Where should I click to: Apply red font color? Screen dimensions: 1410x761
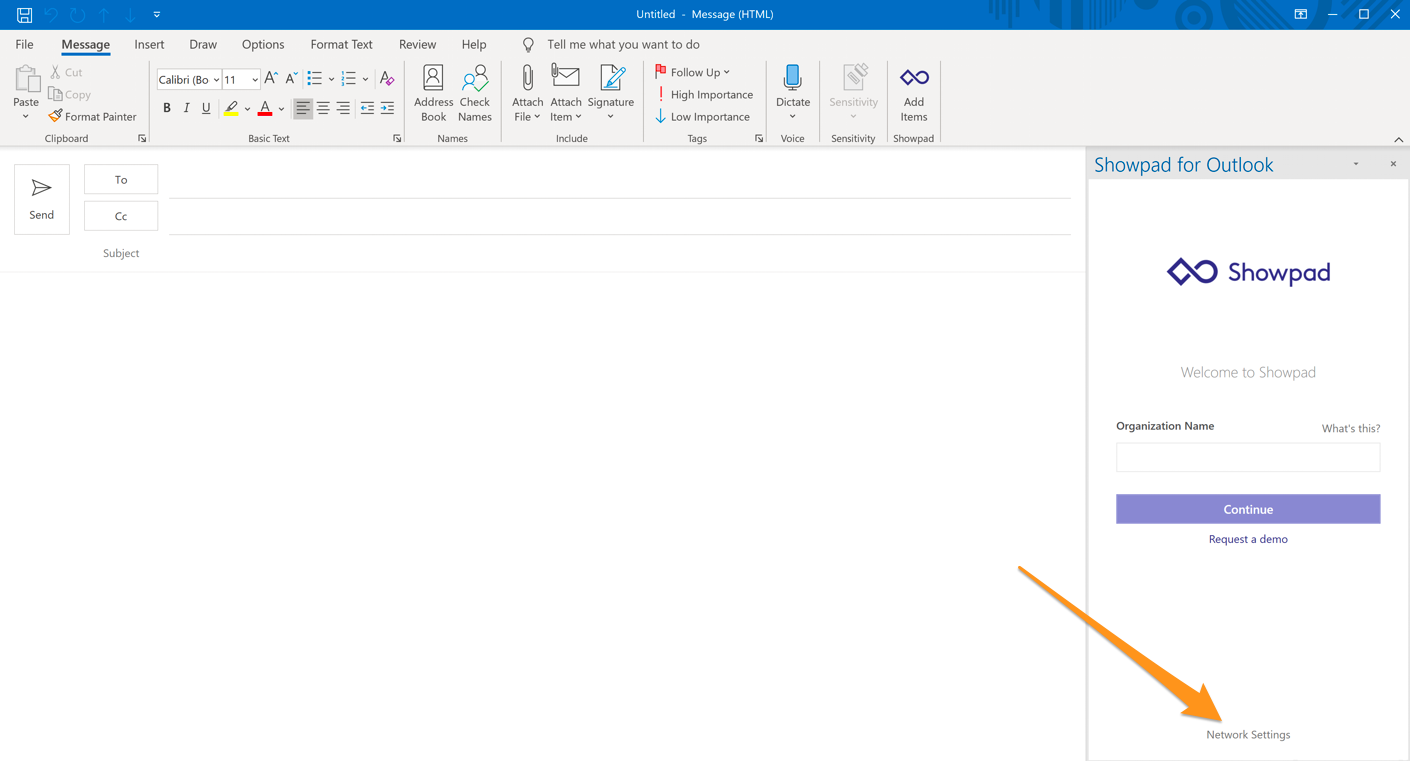point(265,108)
